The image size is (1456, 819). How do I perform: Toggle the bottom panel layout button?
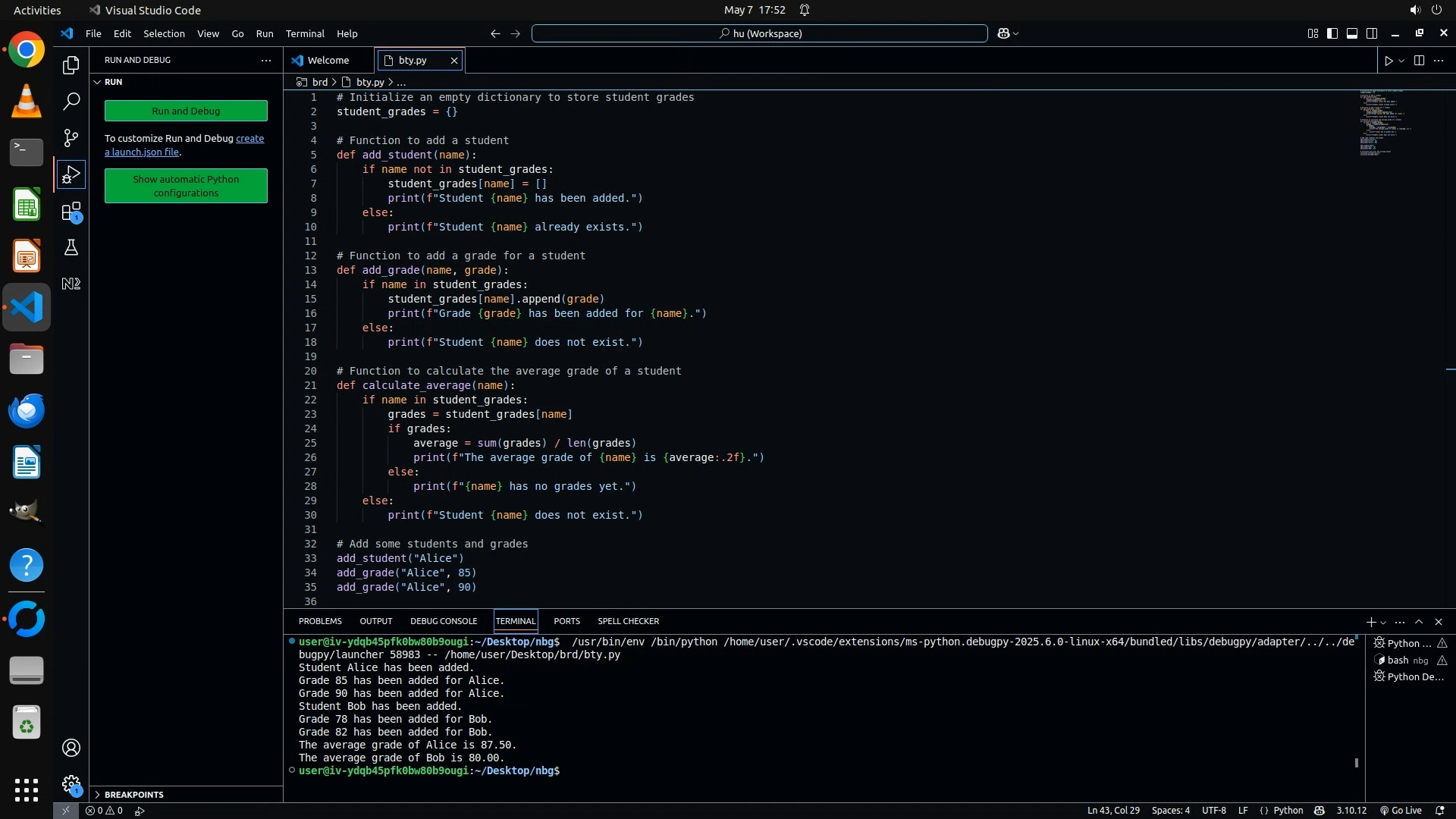tap(1352, 33)
